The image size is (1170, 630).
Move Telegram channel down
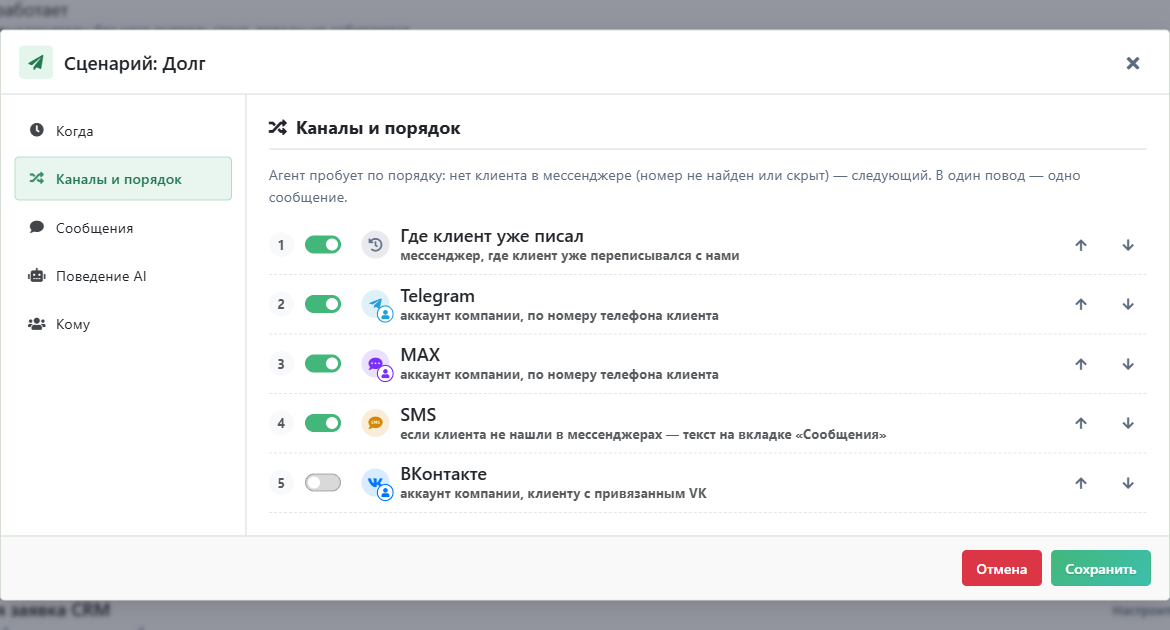coord(1128,305)
